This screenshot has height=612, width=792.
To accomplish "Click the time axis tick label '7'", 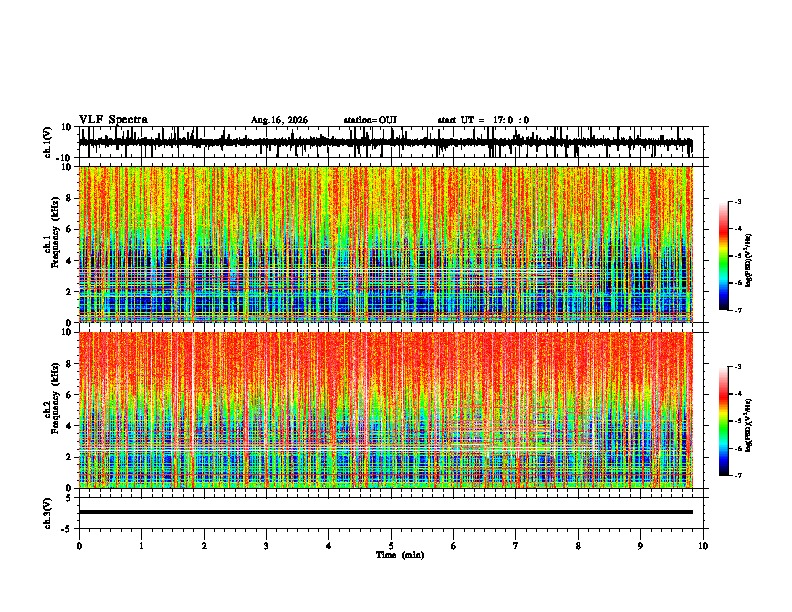I will (516, 546).
